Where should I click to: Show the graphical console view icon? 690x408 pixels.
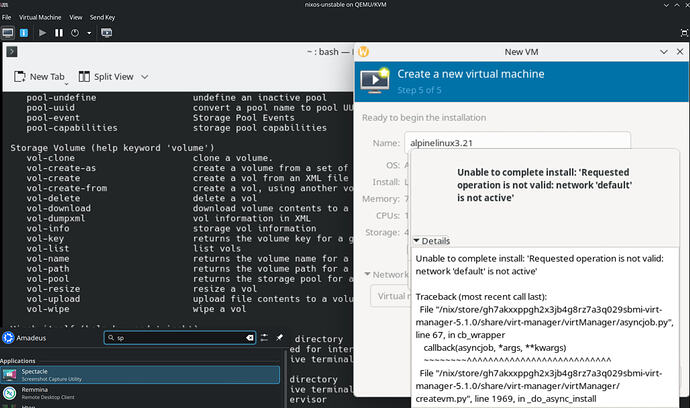point(8,33)
